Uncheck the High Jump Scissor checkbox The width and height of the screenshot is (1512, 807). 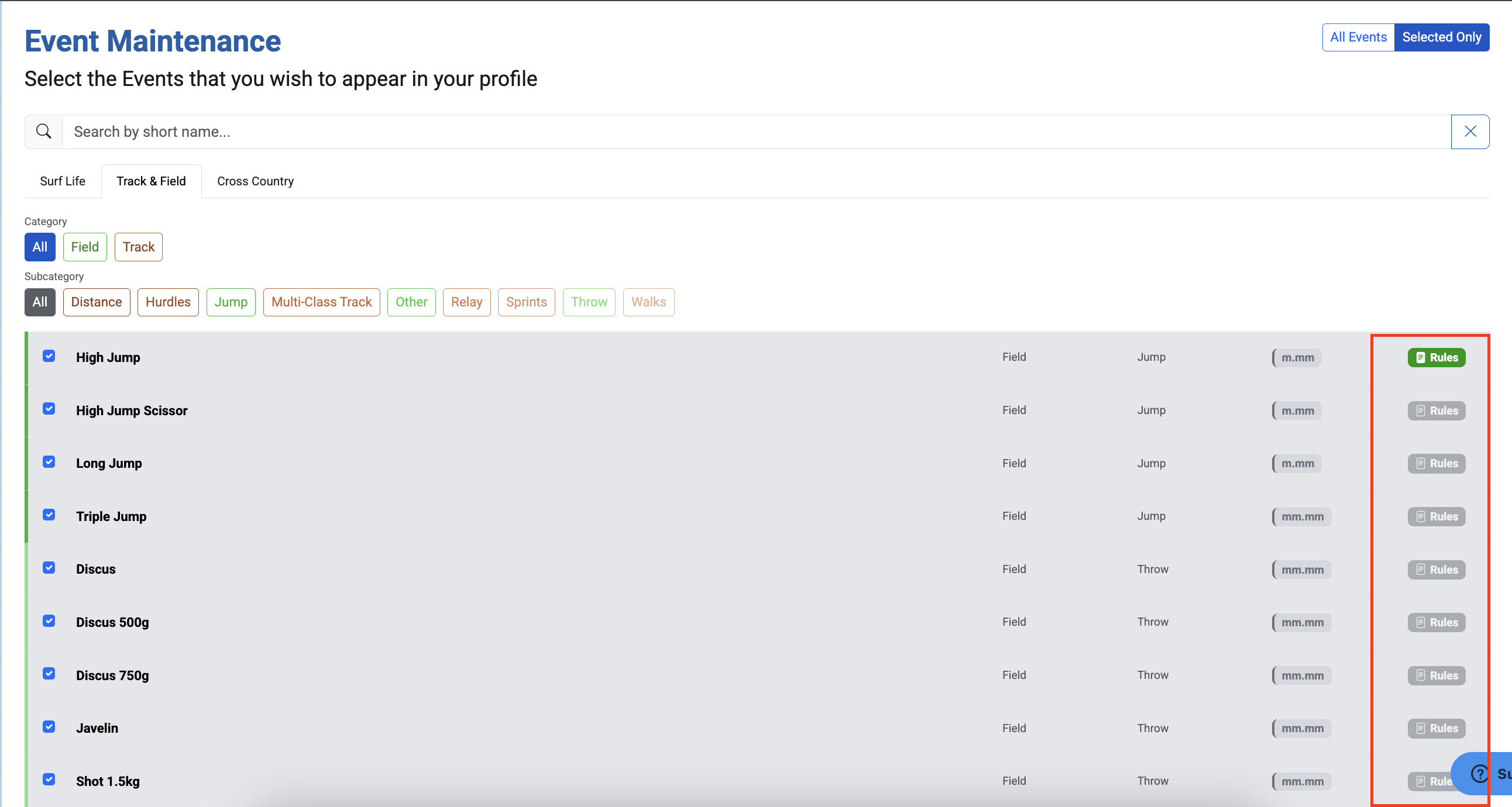(x=49, y=409)
